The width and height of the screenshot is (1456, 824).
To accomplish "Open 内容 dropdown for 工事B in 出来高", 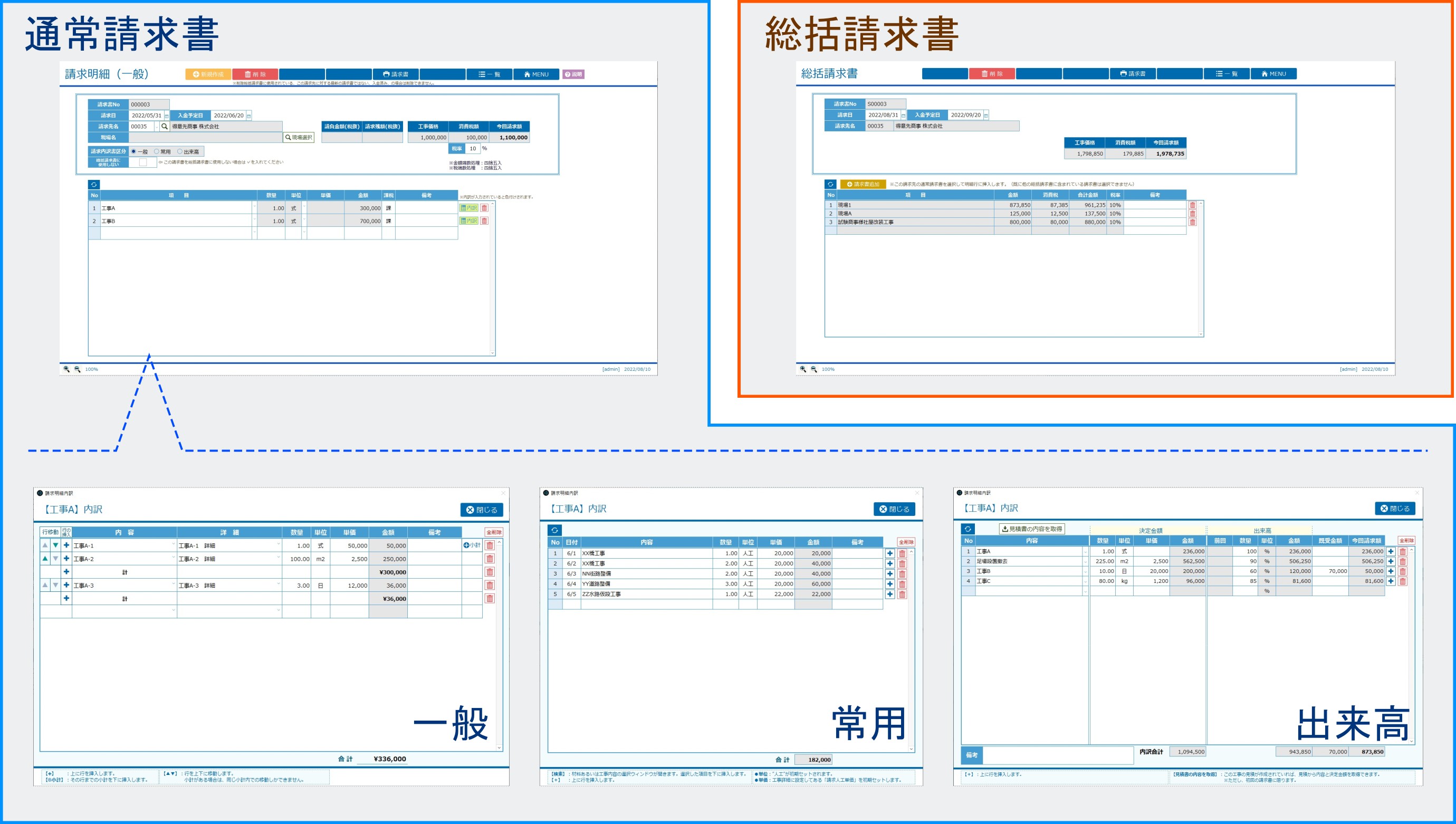I will click(1085, 571).
